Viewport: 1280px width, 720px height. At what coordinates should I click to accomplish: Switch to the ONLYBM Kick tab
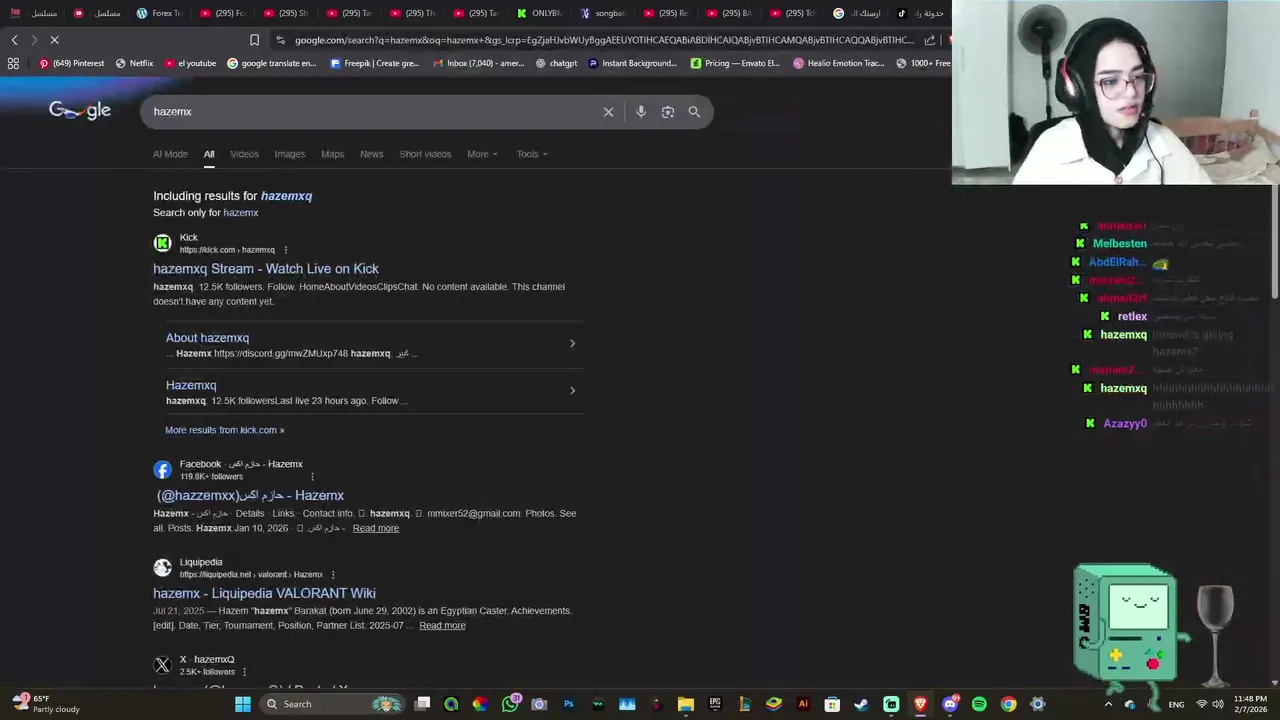(x=540, y=13)
